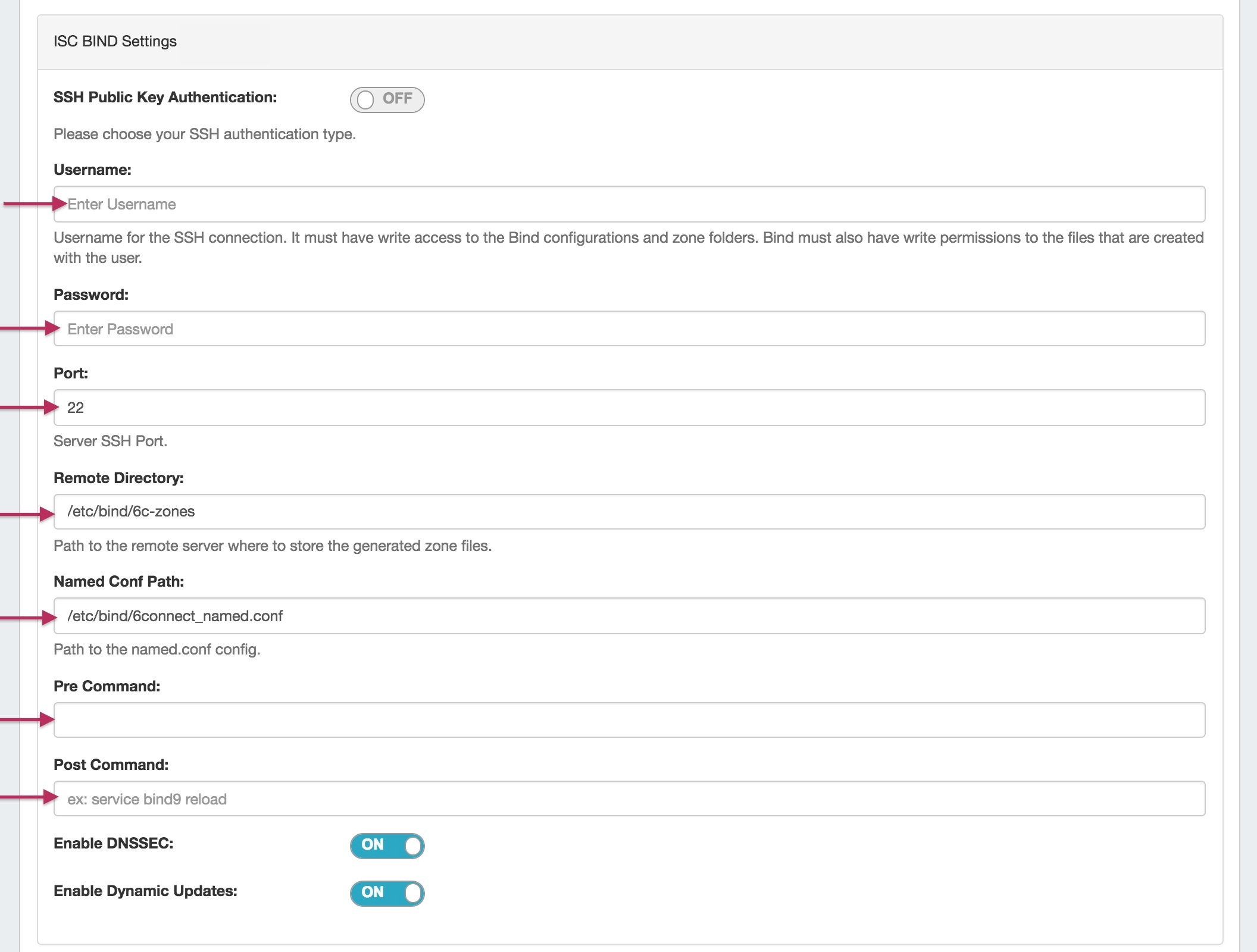Click the Remote Directory: label
The width and height of the screenshot is (1257, 952).
coord(118,478)
